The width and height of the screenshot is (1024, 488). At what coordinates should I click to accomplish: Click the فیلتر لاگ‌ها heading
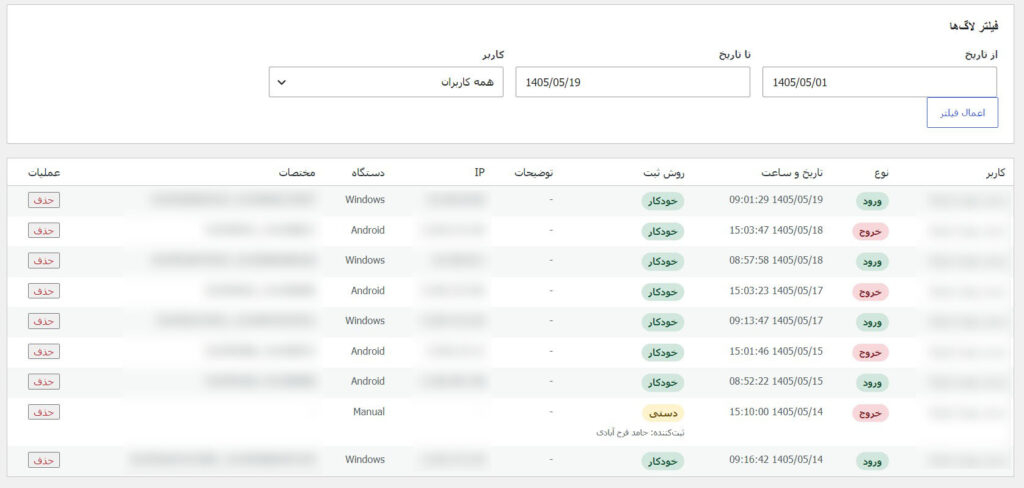[974, 26]
